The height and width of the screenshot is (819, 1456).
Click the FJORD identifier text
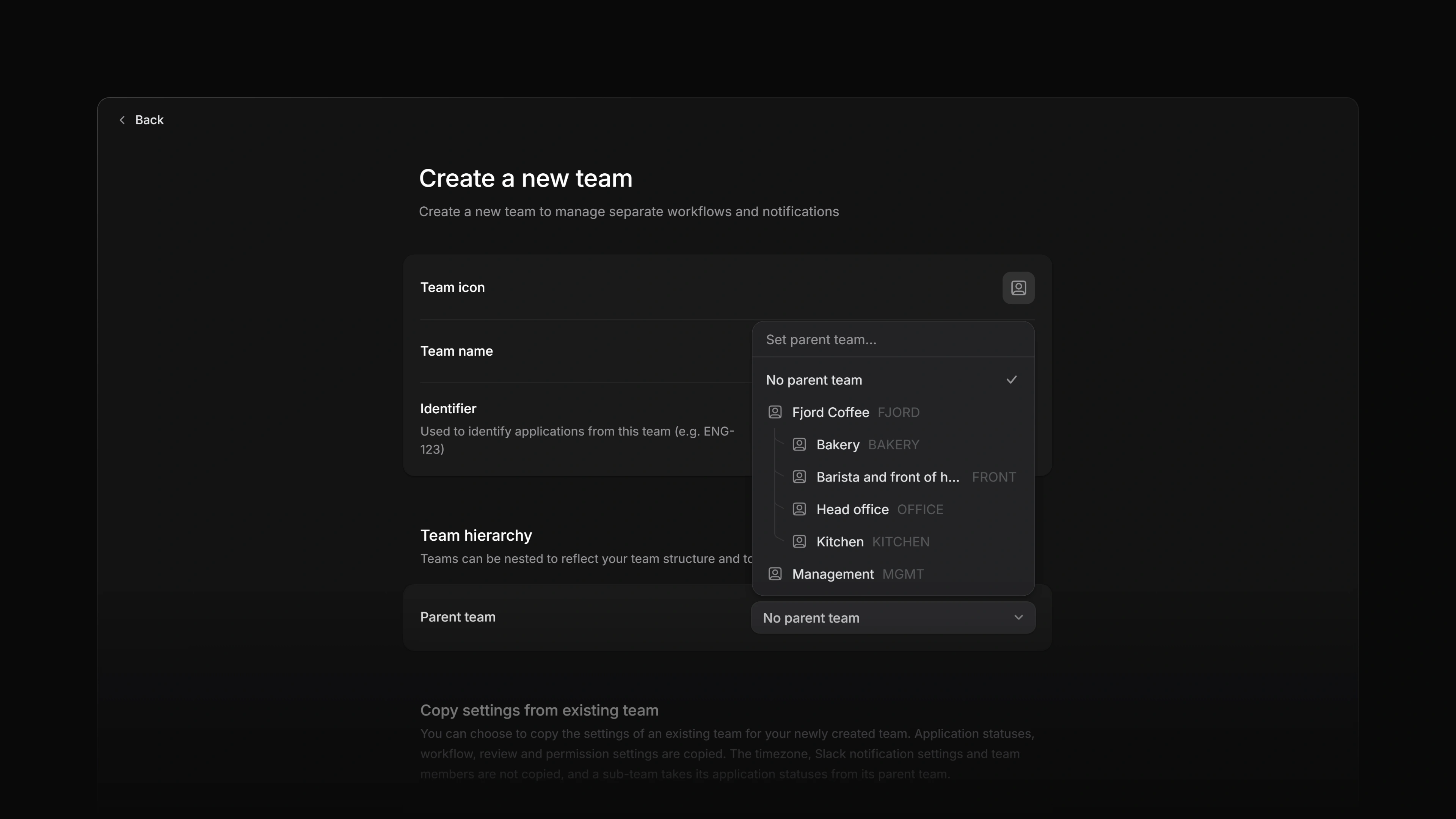click(x=898, y=413)
